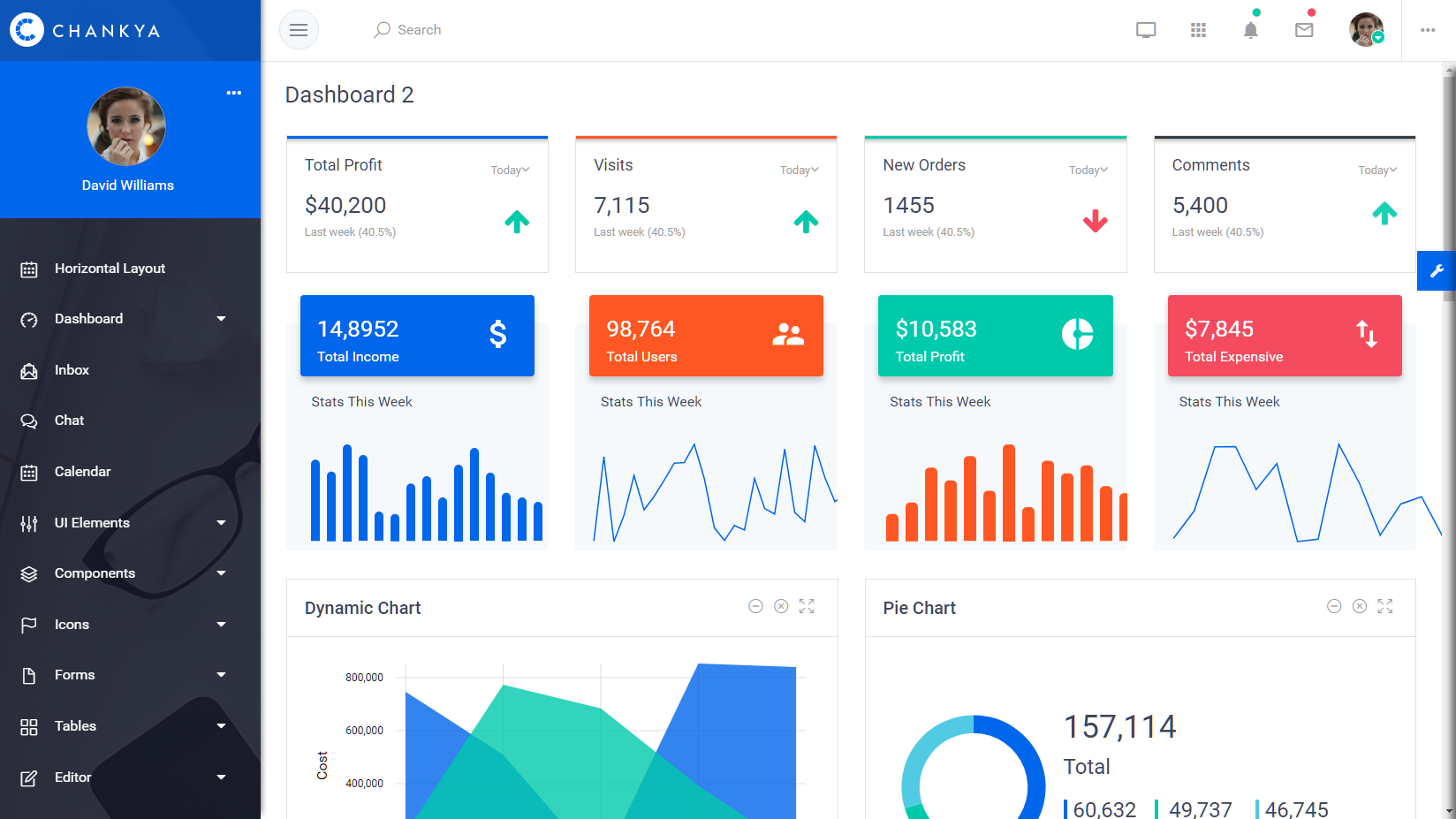This screenshot has height=819, width=1456.
Task: Close the Dynamic Chart card
Action: click(781, 606)
